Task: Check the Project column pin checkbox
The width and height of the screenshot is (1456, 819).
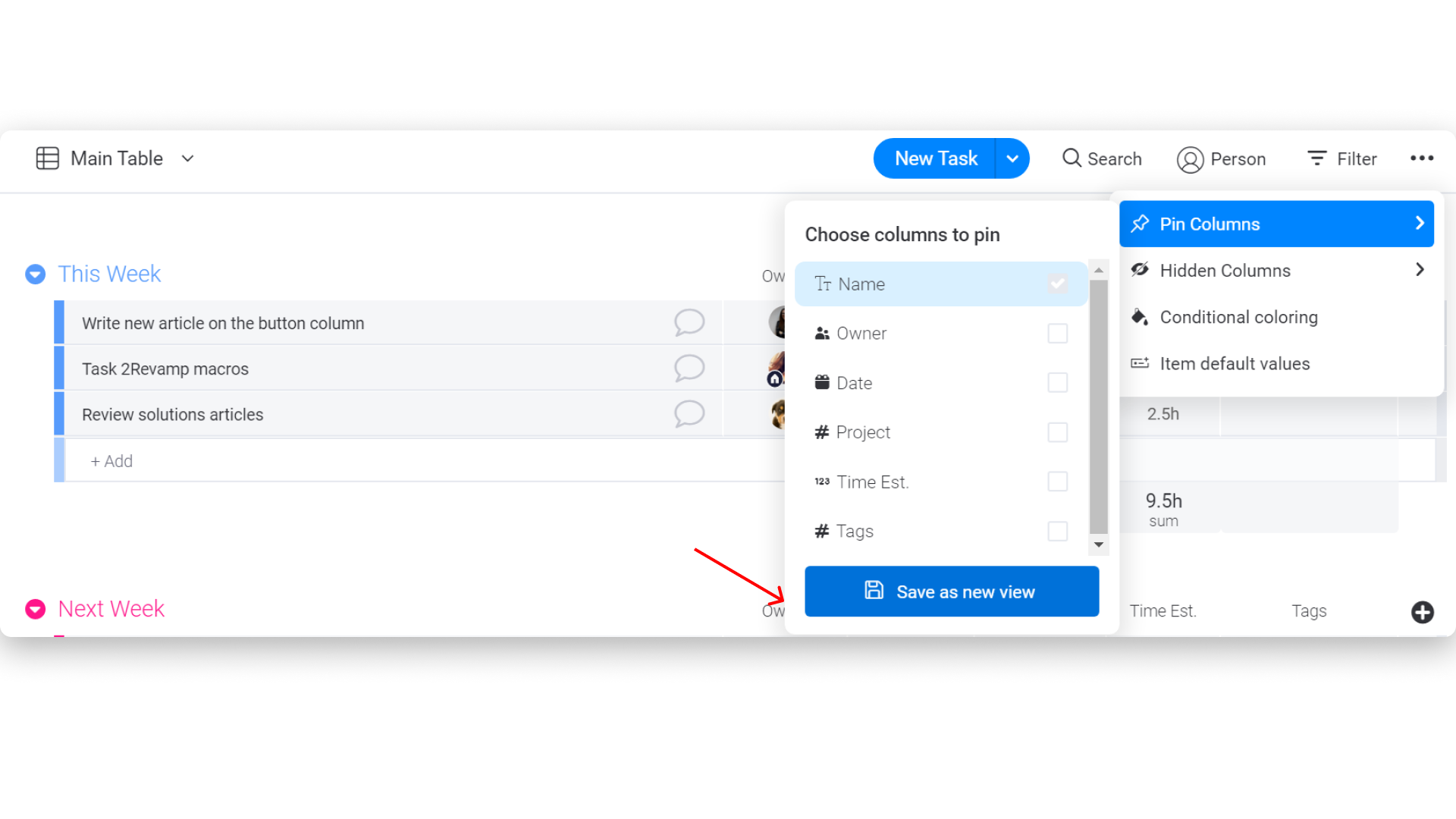Action: [1057, 432]
